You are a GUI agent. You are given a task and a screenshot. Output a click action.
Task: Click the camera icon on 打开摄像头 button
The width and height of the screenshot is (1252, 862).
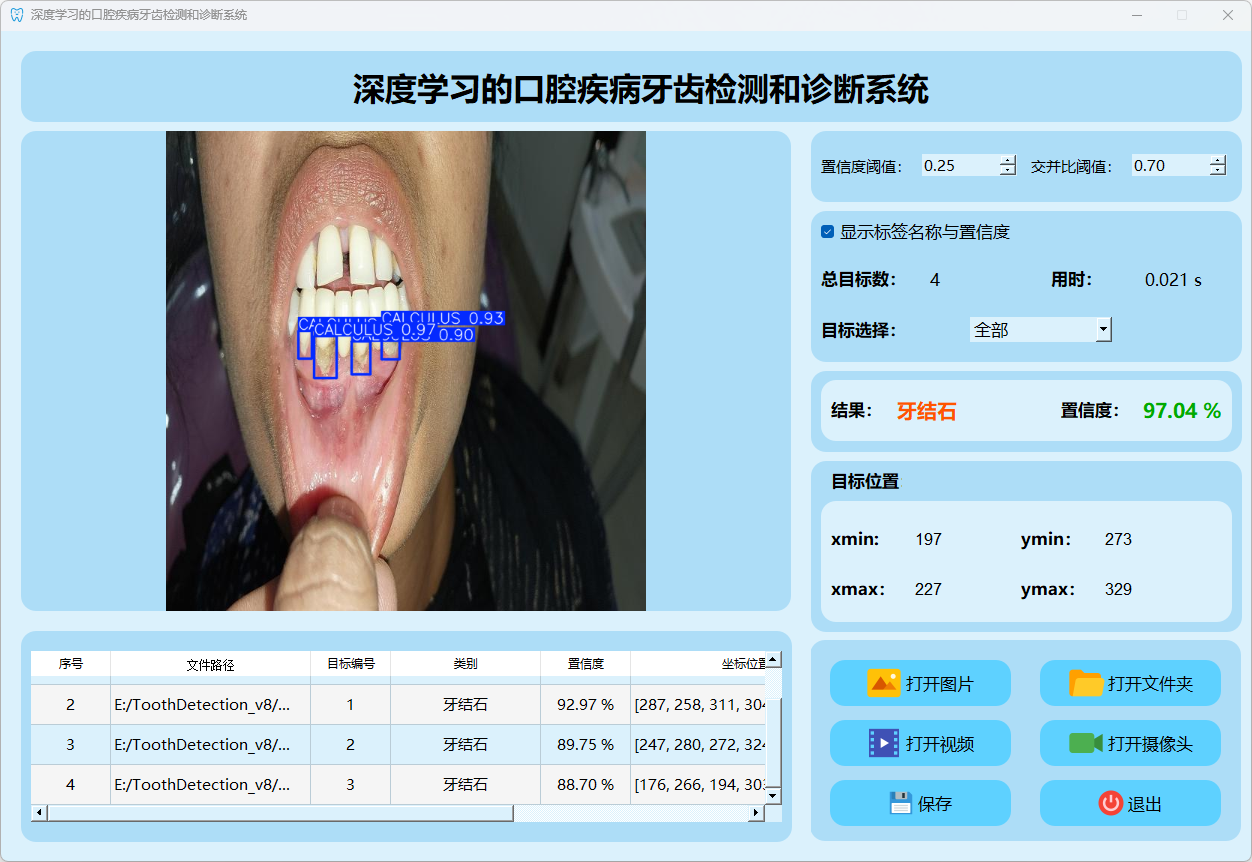point(1085,743)
